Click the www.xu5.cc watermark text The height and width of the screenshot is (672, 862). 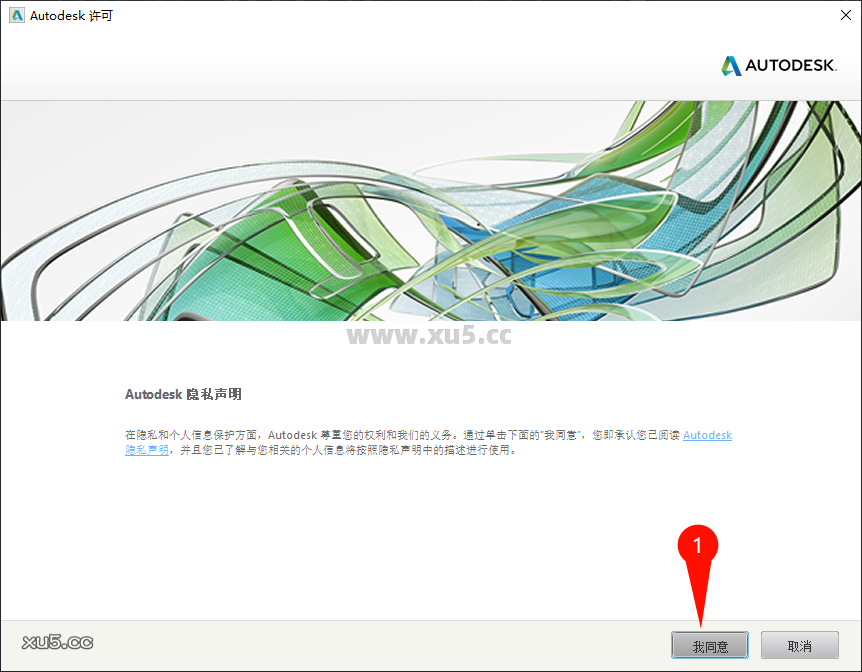430,336
